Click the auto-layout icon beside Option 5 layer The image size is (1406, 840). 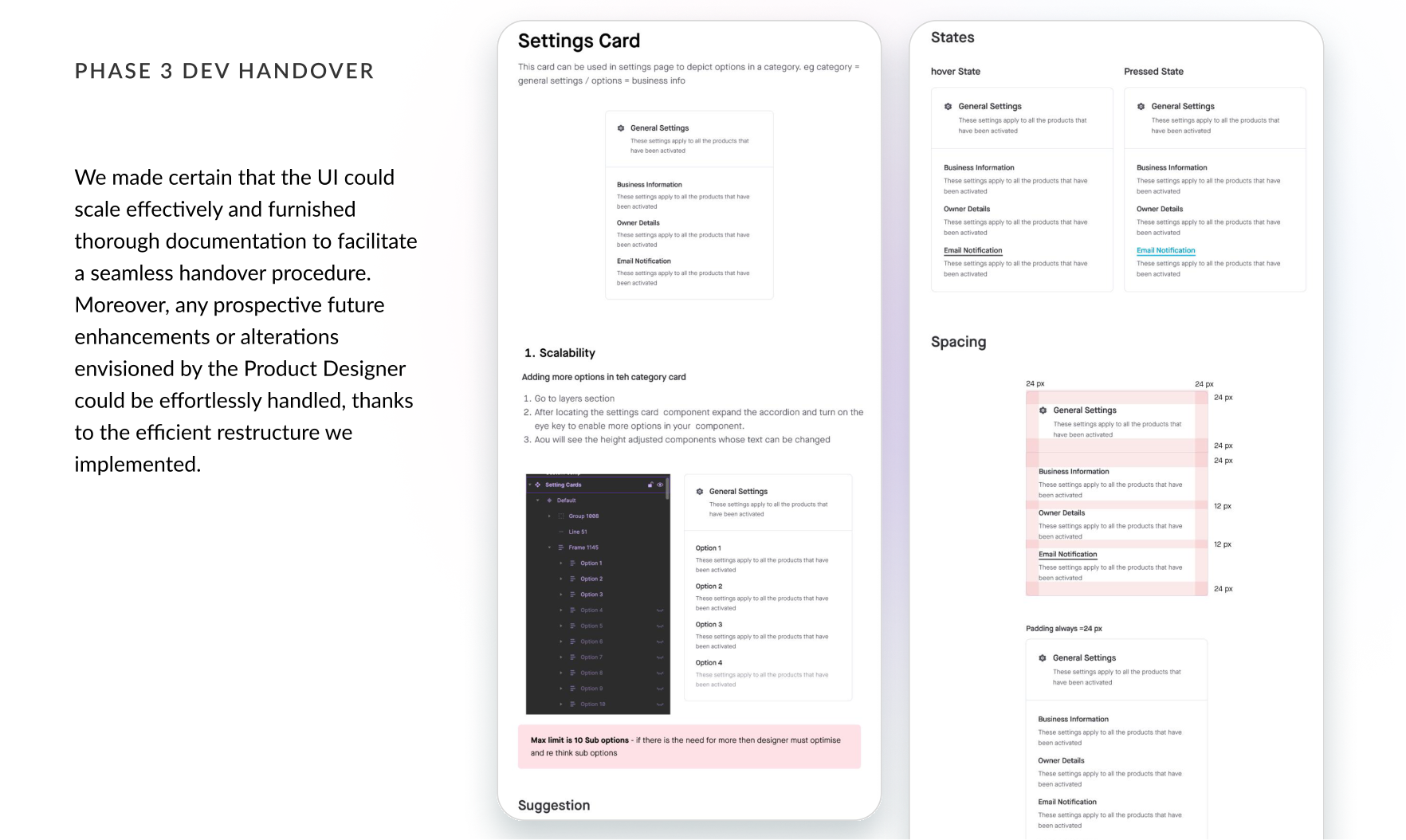(x=572, y=626)
